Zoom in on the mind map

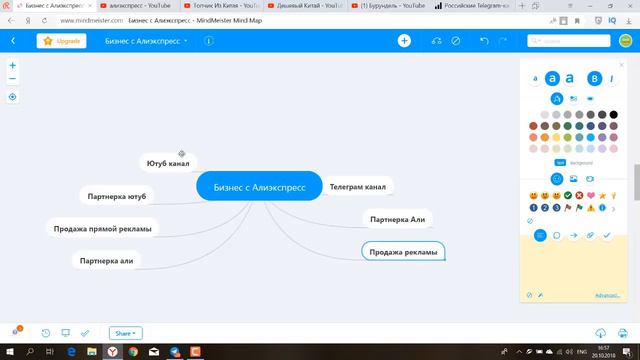point(13,65)
